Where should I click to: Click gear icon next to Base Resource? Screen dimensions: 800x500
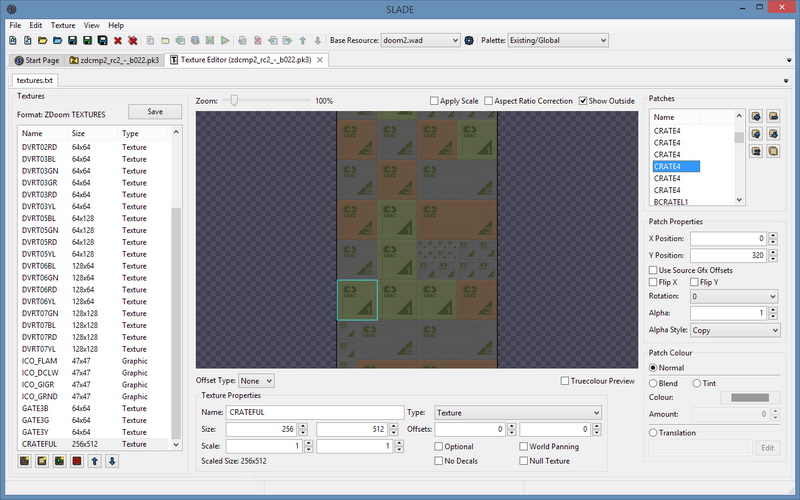[470, 41]
